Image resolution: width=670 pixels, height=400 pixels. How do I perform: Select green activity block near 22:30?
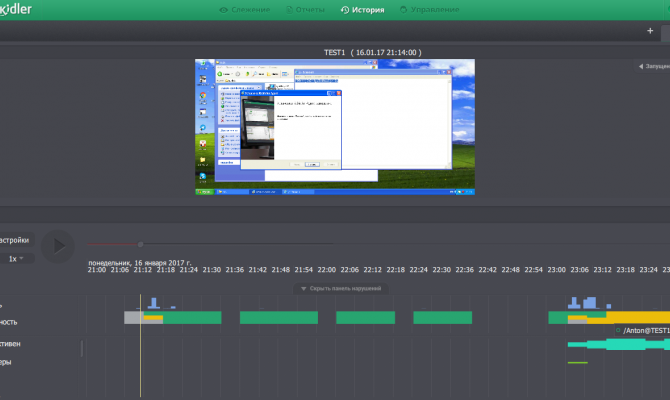coord(443,318)
